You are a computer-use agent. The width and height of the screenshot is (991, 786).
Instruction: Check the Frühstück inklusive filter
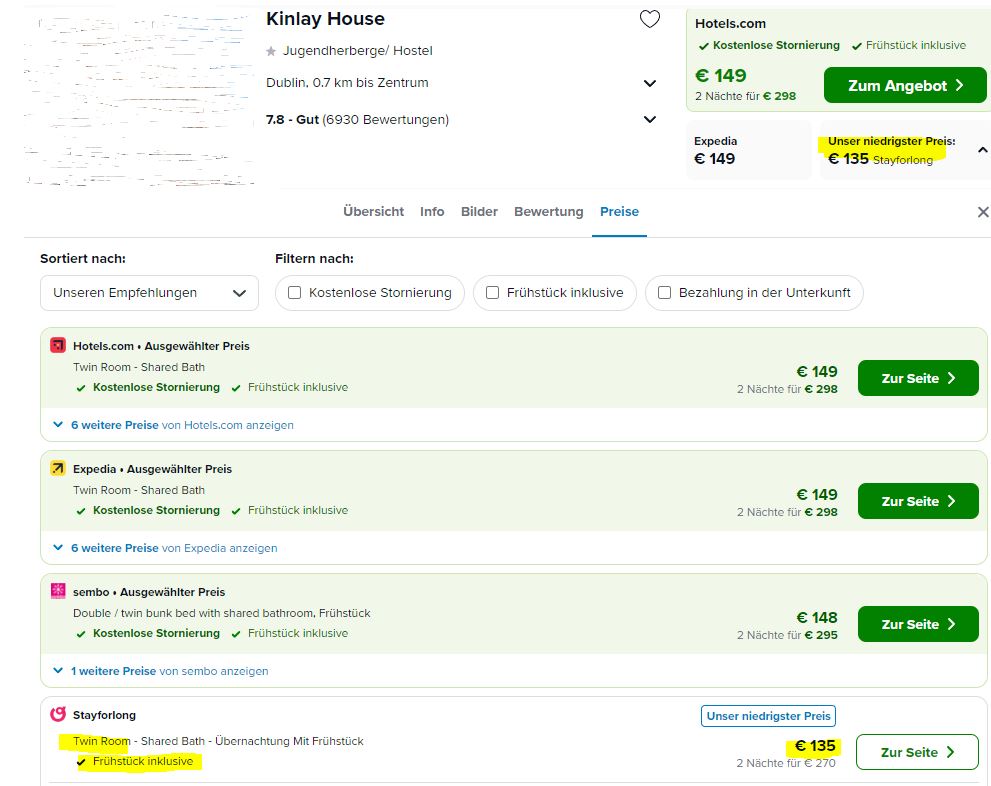[x=492, y=293]
